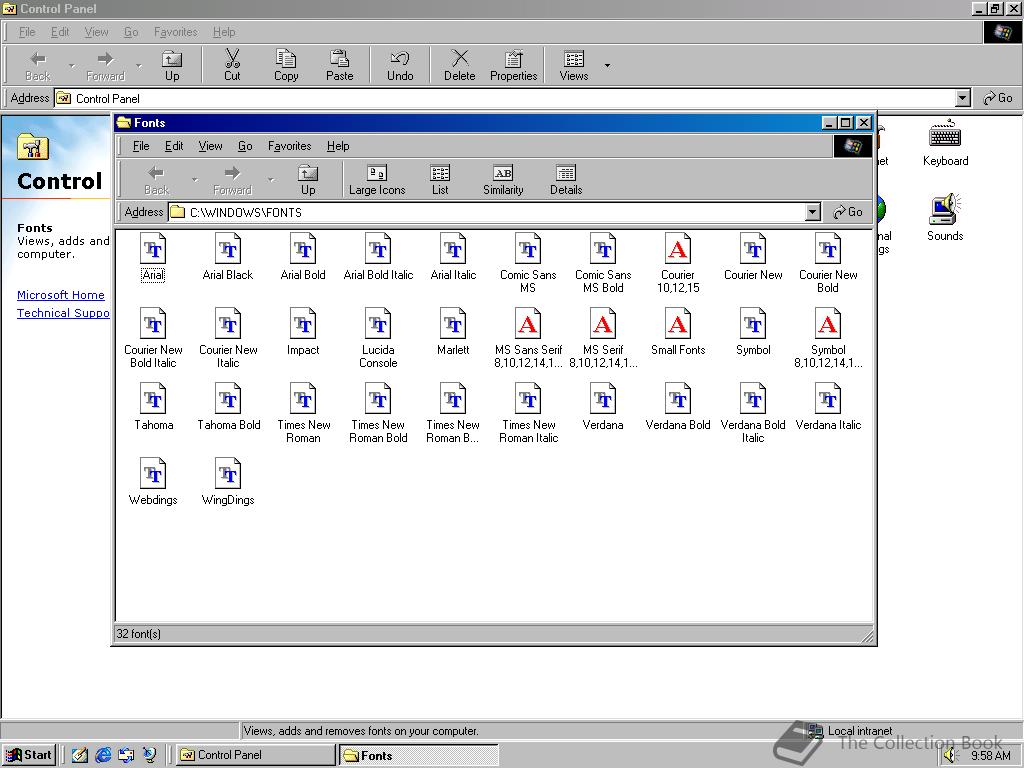The width and height of the screenshot is (1024, 768).
Task: List fonts by Similarity
Action: point(503,180)
